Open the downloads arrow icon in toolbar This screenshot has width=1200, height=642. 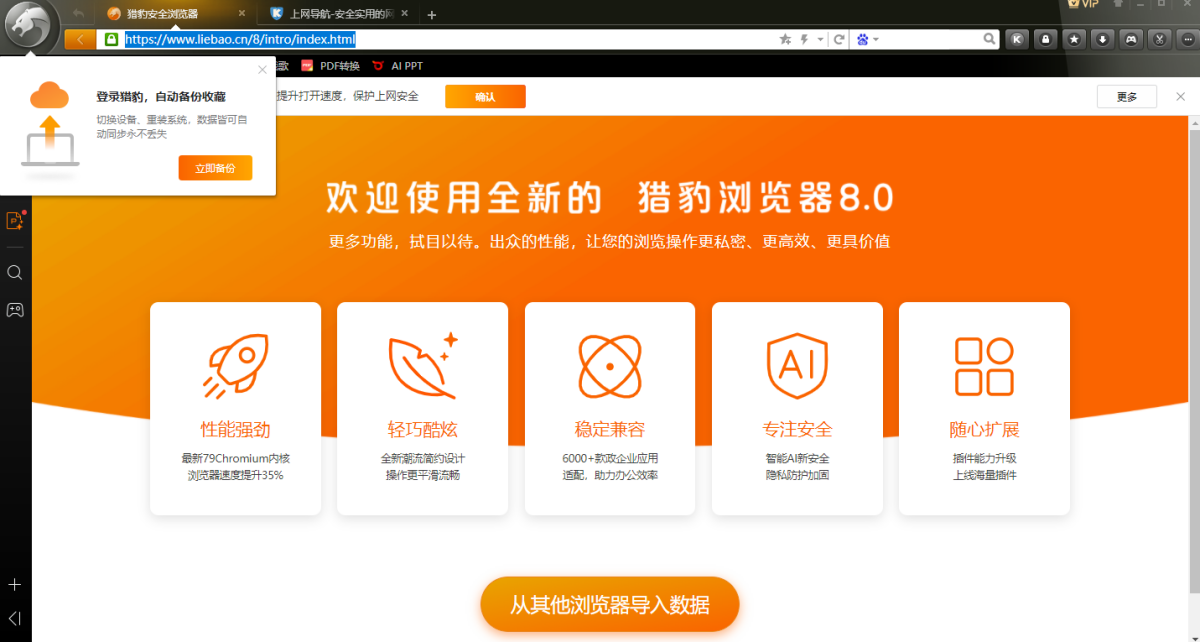[x=1102, y=40]
